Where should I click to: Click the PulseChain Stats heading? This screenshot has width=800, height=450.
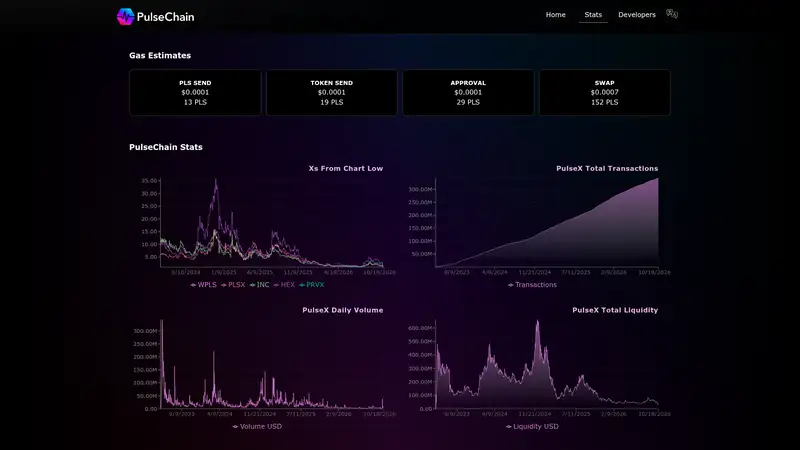(x=166, y=147)
